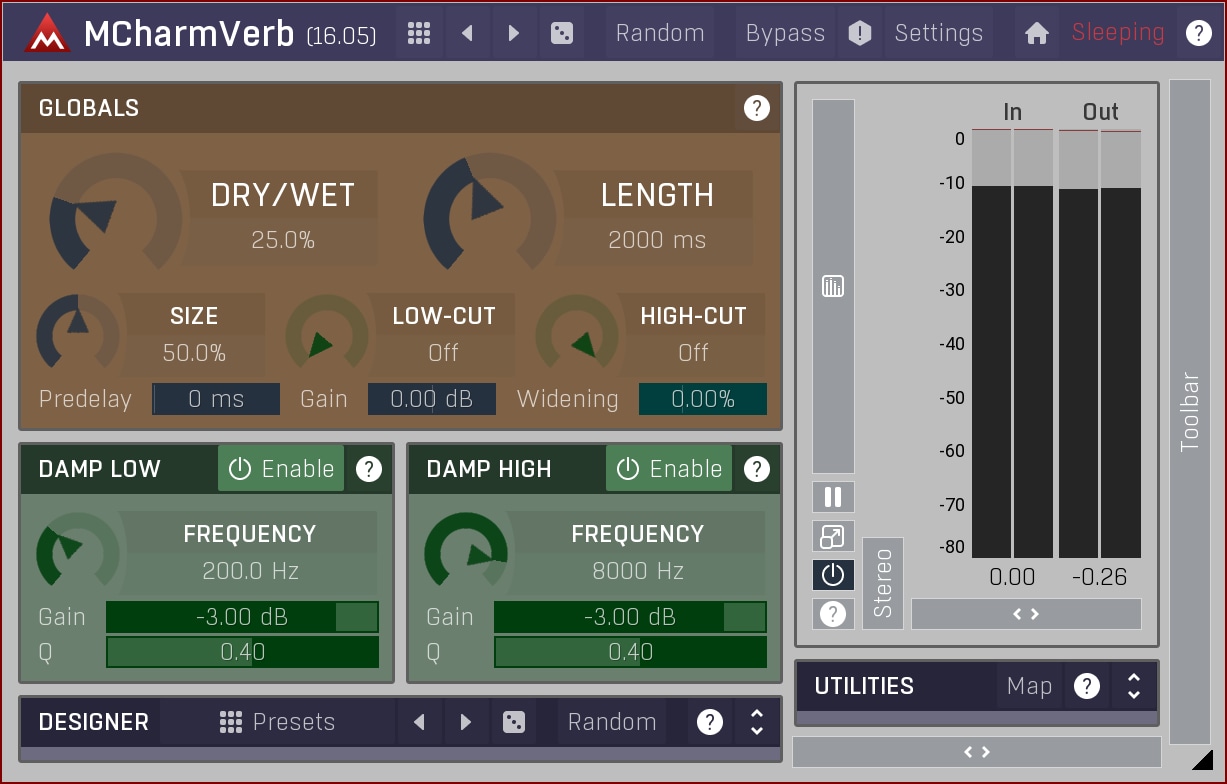Screen dimensions: 1227x784
Task: Open the main help question mark icon
Action: tap(1198, 33)
